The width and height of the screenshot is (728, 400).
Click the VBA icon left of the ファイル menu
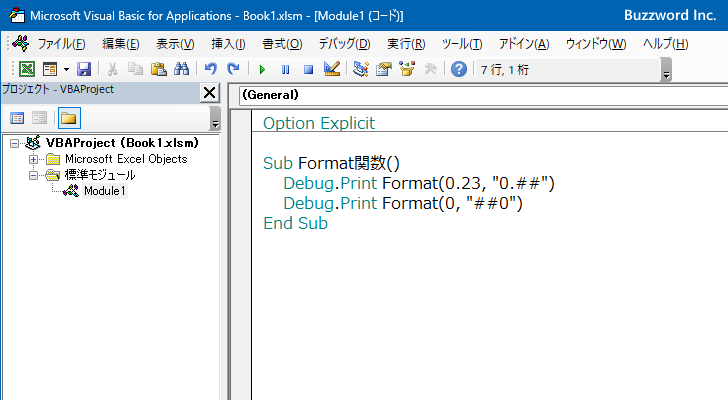click(x=20, y=43)
